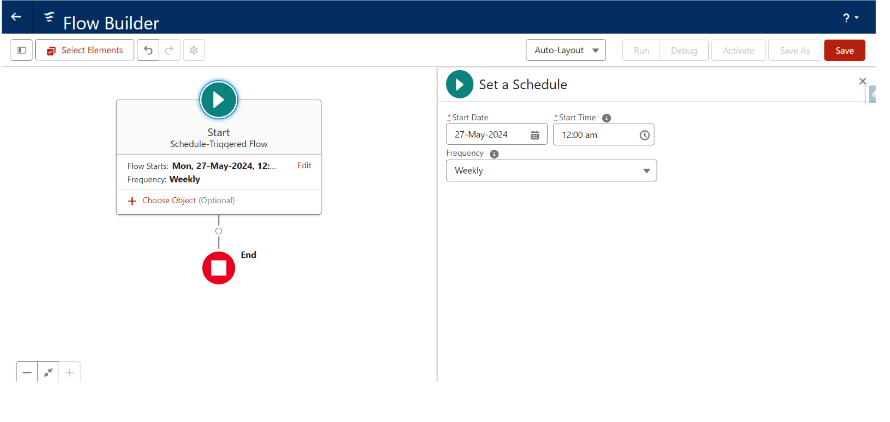The image size is (890, 422).
Task: Show Start Time info tooltip
Action: pos(606,118)
